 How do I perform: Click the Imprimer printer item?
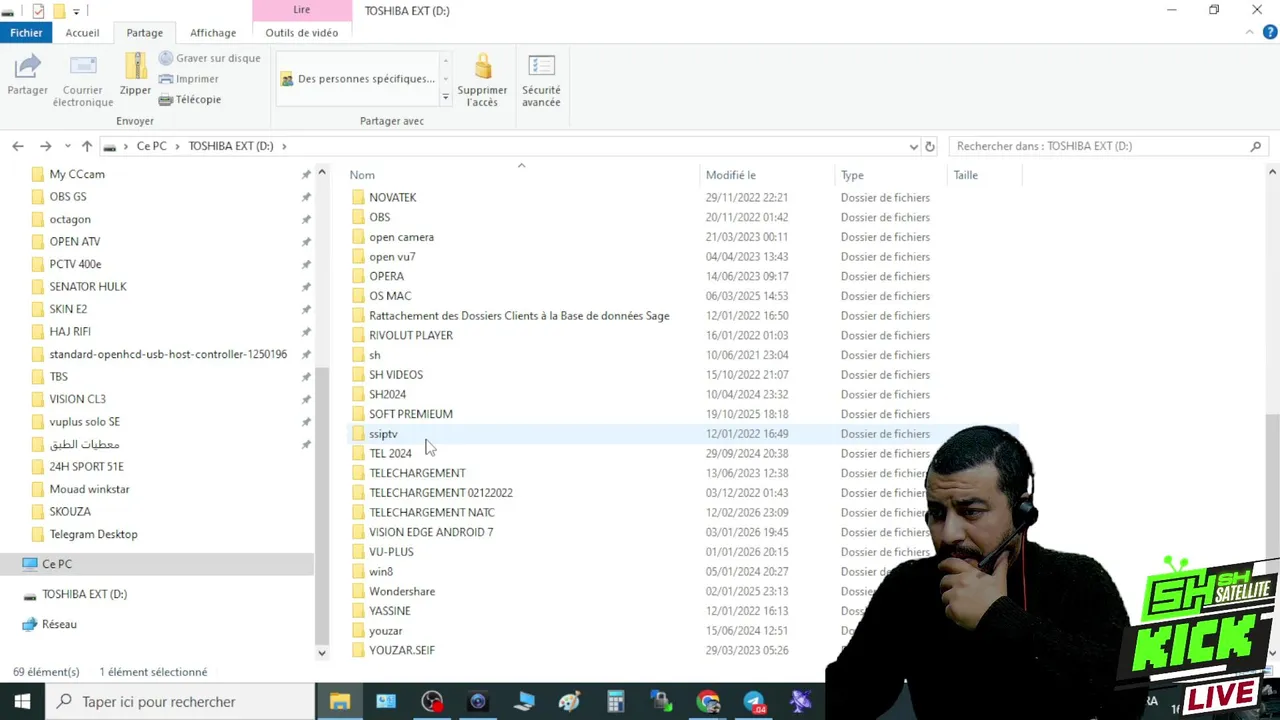(x=189, y=79)
